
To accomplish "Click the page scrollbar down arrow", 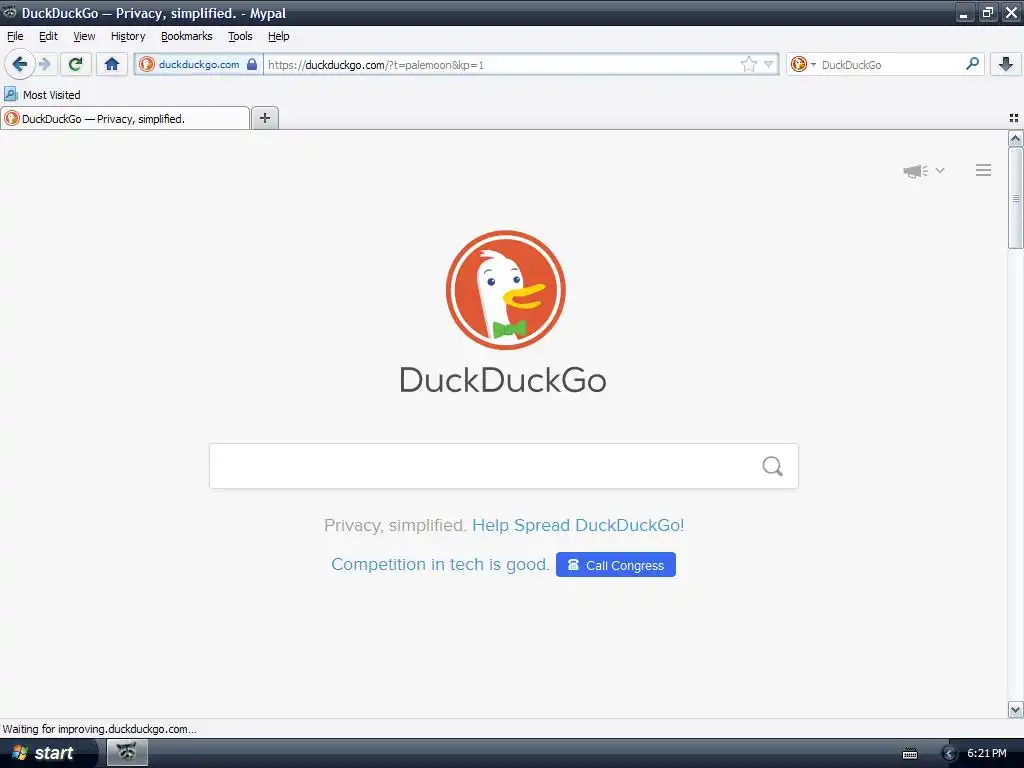I will pos(1016,710).
